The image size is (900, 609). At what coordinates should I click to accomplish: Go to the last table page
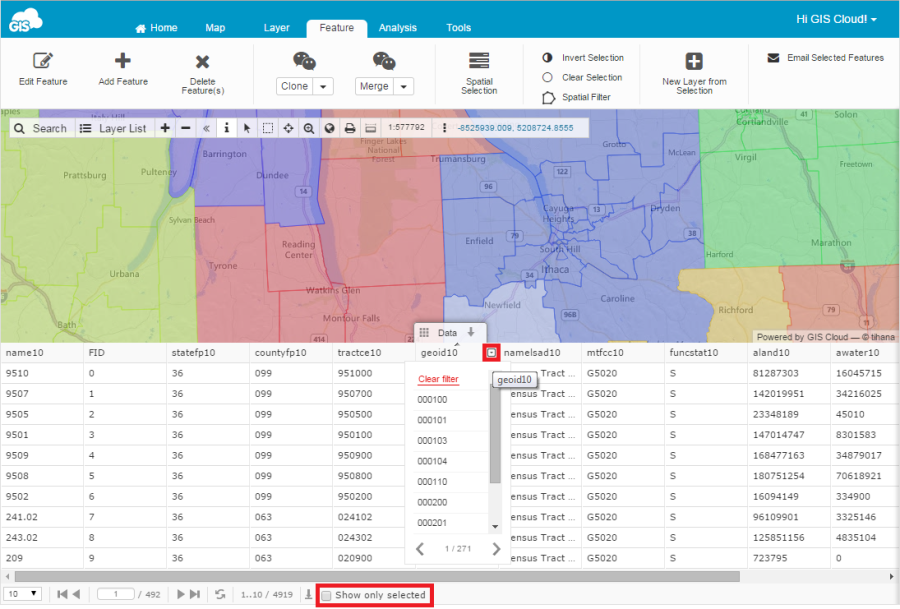195,594
